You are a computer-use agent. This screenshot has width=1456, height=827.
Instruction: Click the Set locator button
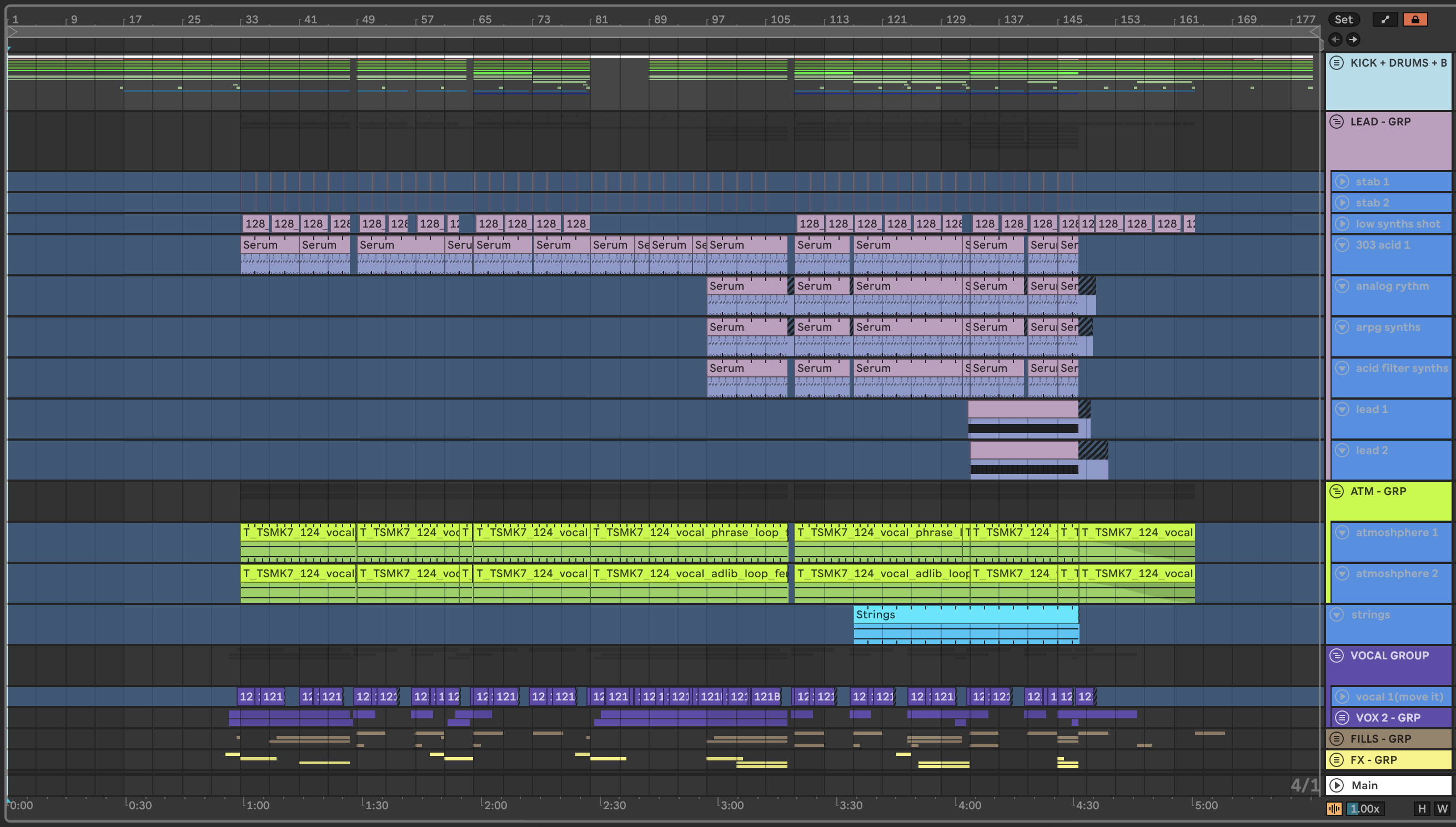(1343, 19)
